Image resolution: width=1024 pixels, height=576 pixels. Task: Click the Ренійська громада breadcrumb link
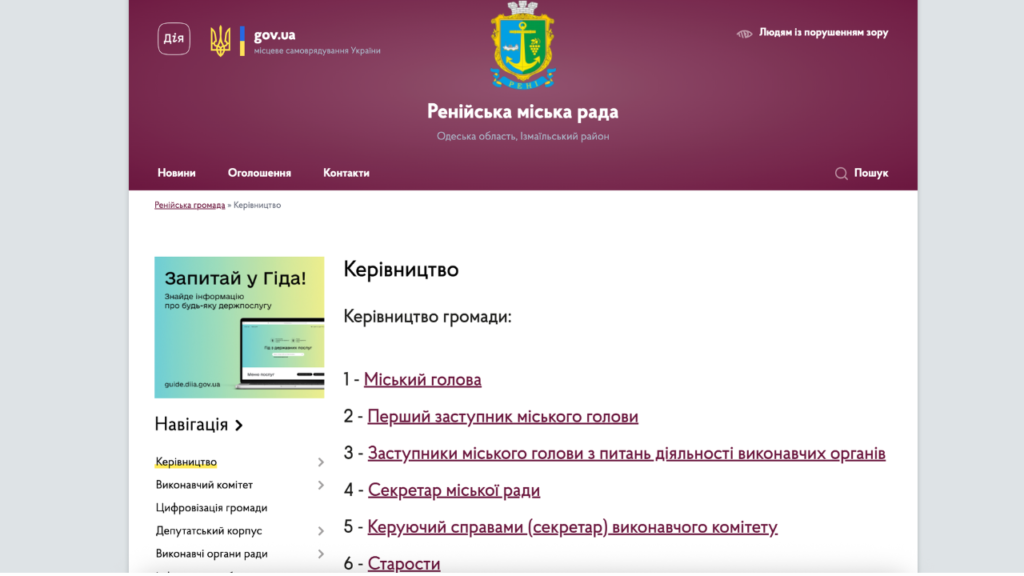coord(189,205)
